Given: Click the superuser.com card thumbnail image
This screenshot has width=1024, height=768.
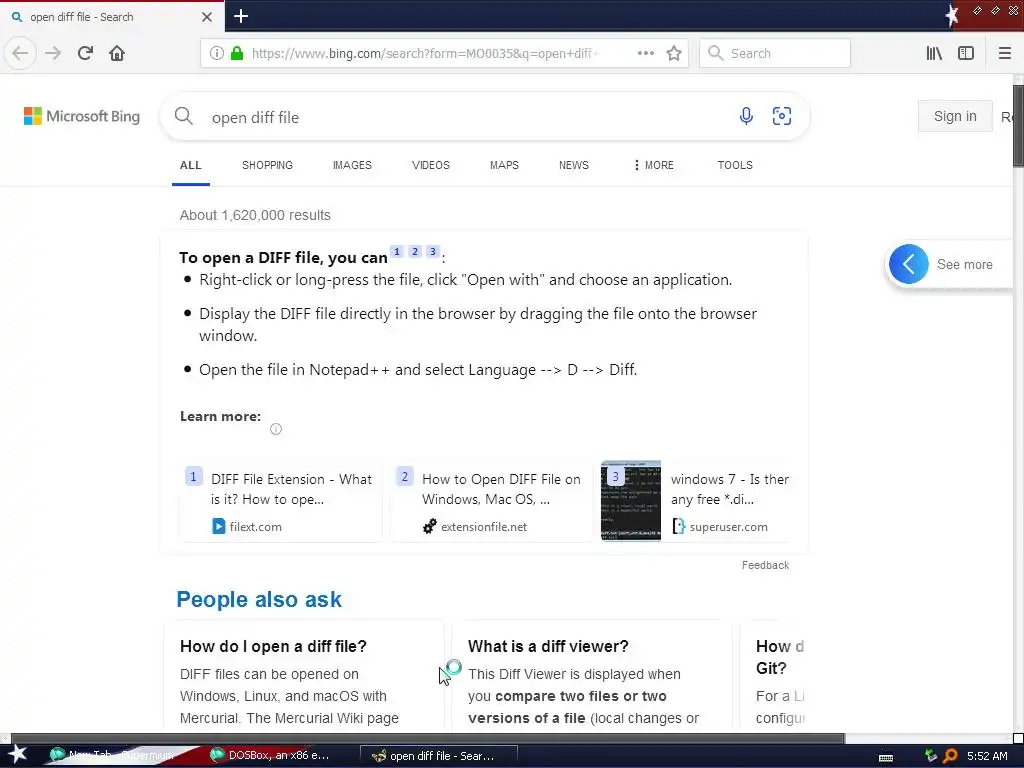Looking at the screenshot, I should coord(631,501).
